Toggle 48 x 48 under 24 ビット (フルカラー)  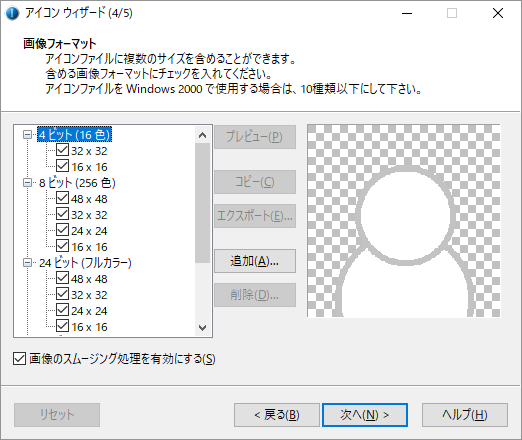[62, 278]
